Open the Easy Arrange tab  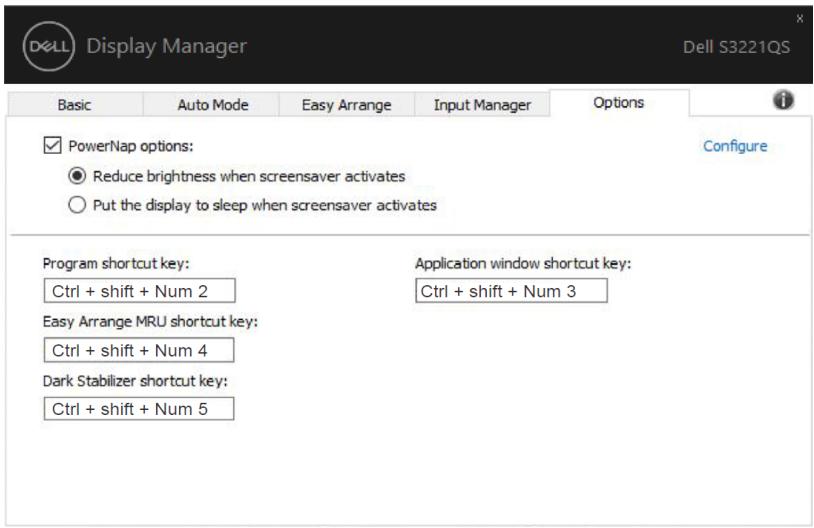tap(347, 105)
